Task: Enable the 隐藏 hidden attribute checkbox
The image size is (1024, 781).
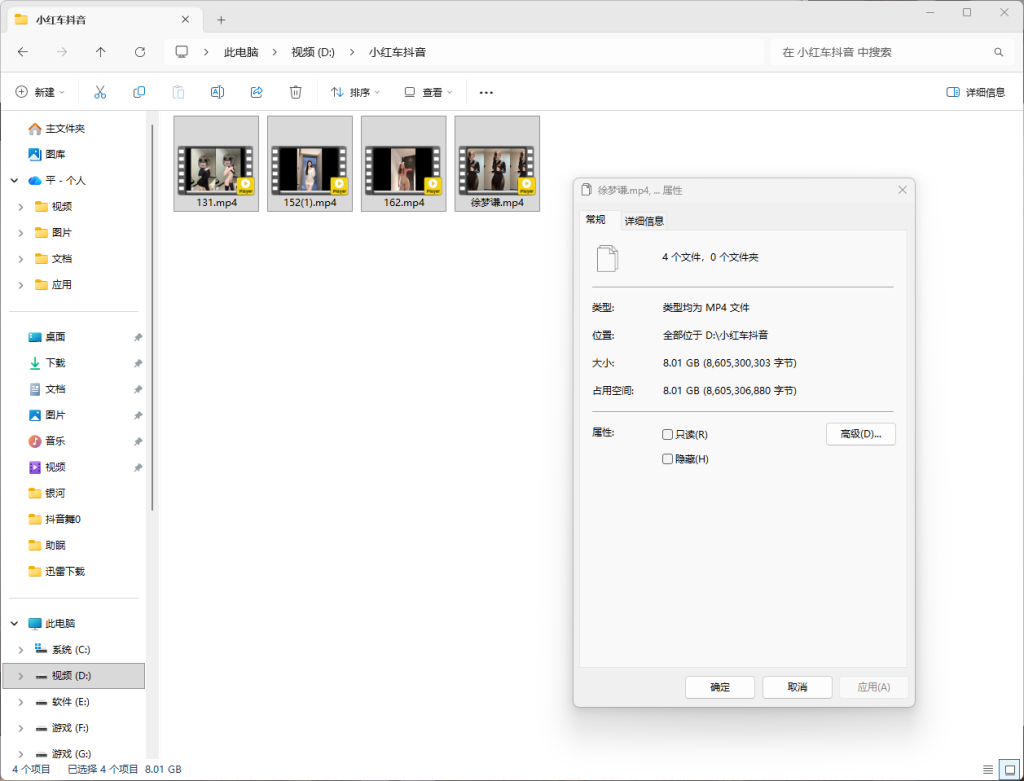Action: pos(667,458)
